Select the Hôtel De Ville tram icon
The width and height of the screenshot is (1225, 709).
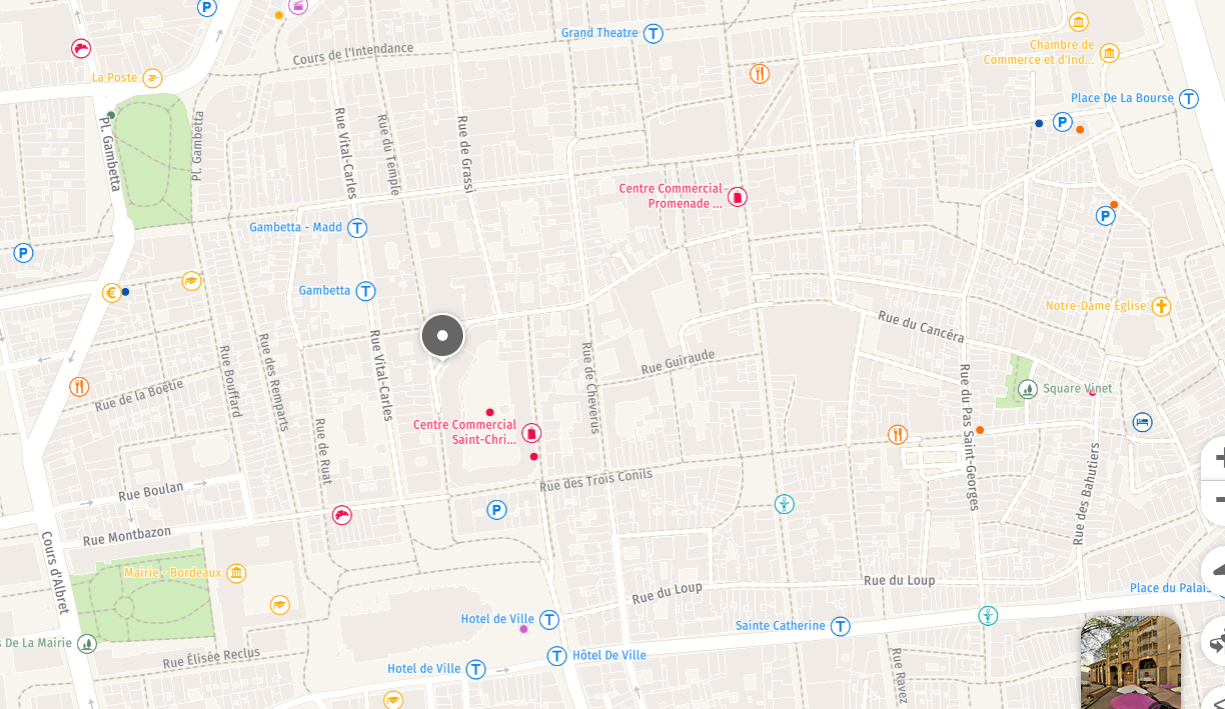(557, 656)
